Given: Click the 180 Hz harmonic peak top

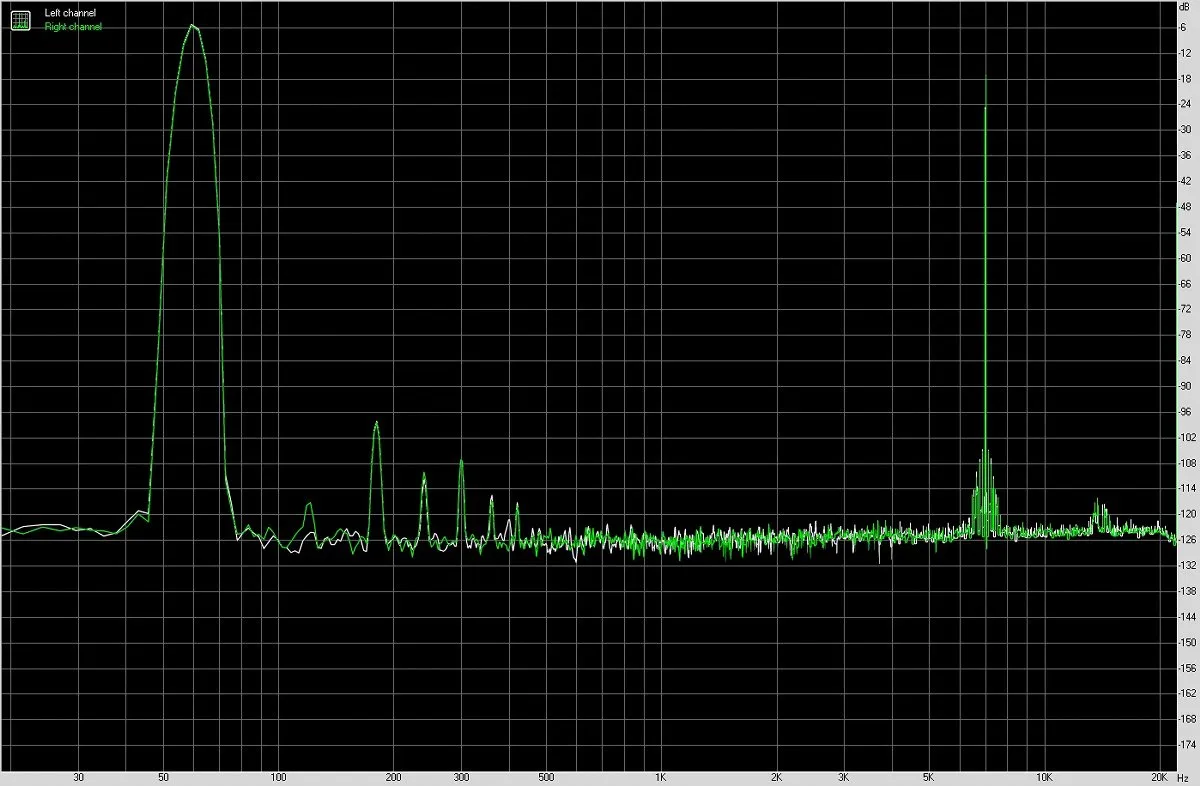Looking at the screenshot, I should click(376, 423).
